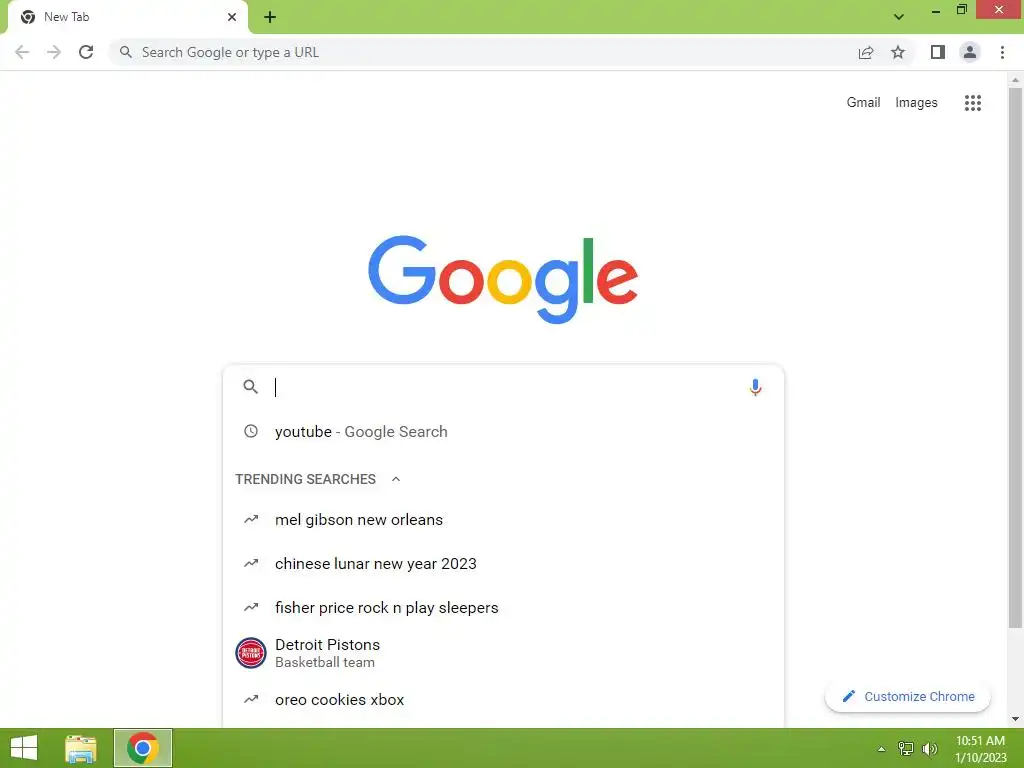Click the scrollbar down arrow
Screen dimensions: 1024x768
1015,719
